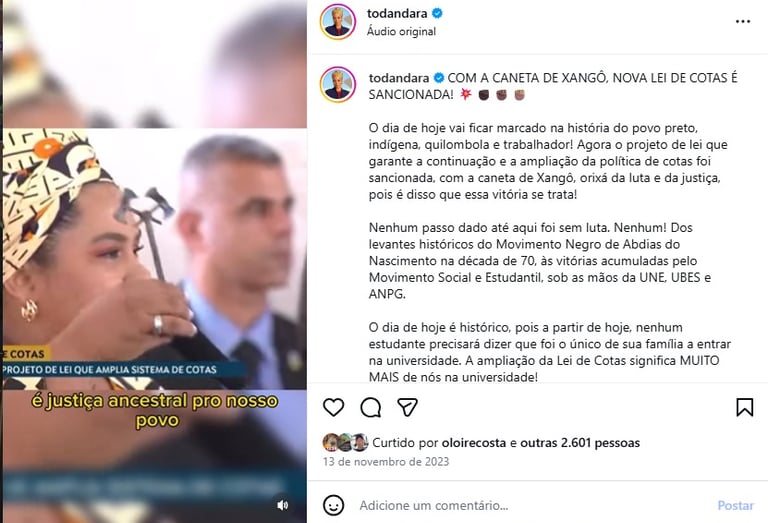Click todandara header profile picture
Screen dimensions: 768x523
click(x=337, y=22)
